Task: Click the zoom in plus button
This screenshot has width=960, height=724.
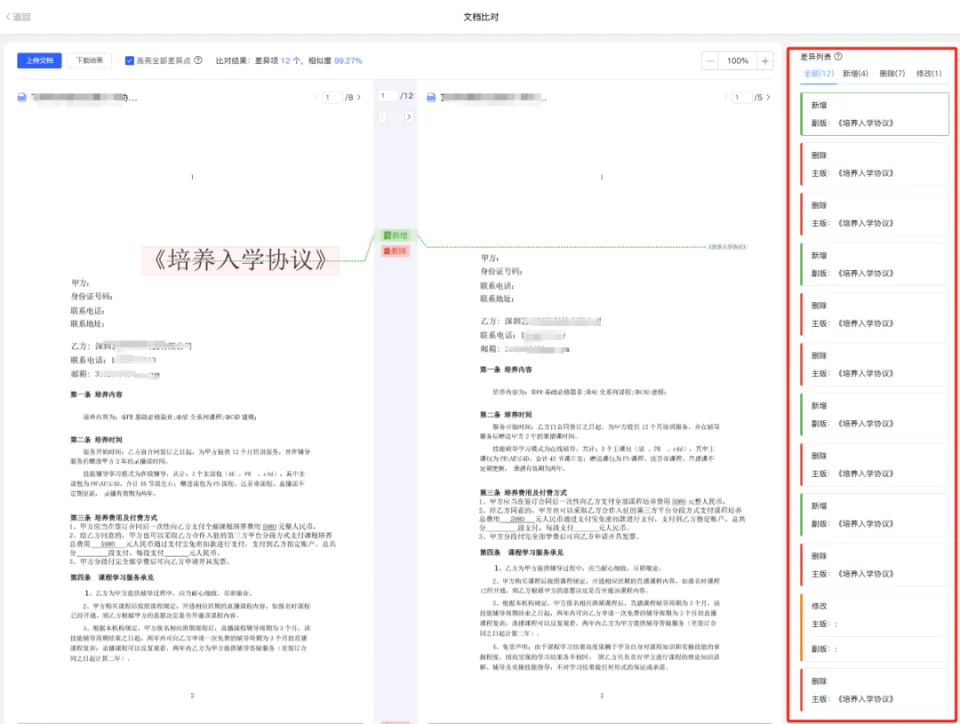Action: [x=765, y=61]
